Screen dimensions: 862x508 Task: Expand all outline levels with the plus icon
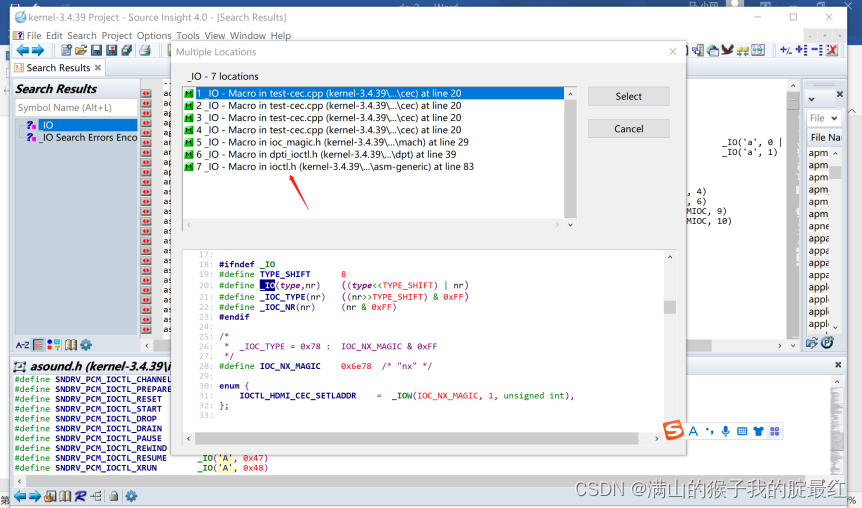pyautogui.click(x=802, y=50)
